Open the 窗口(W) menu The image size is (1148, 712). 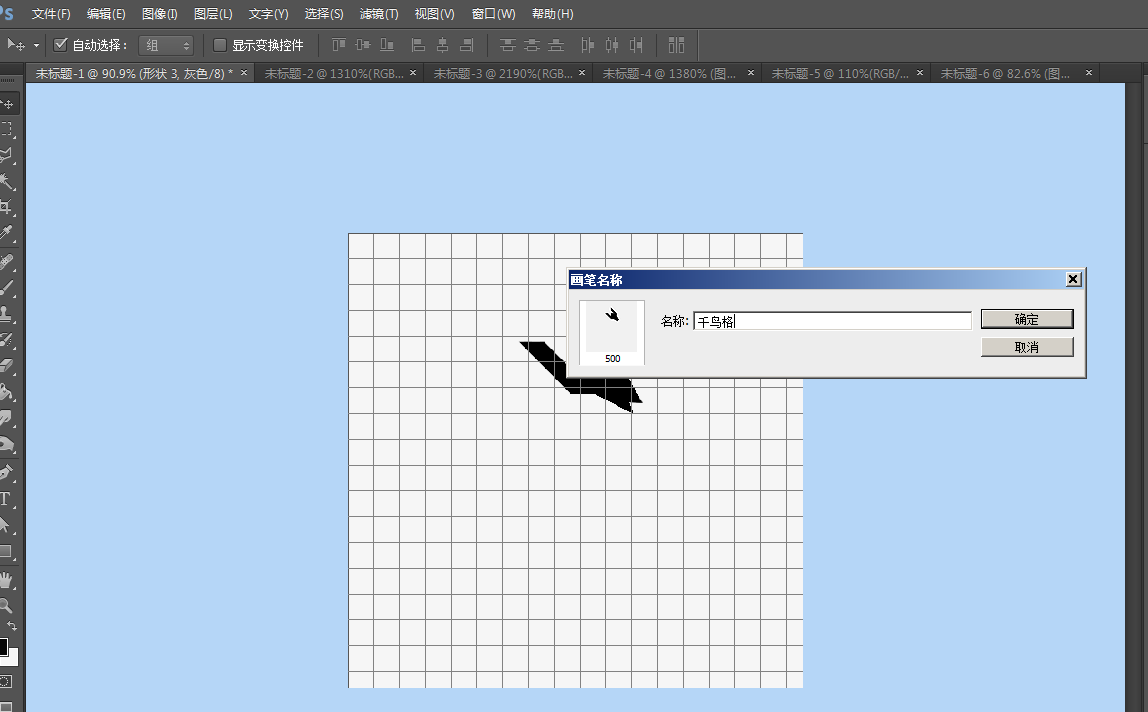(x=493, y=14)
